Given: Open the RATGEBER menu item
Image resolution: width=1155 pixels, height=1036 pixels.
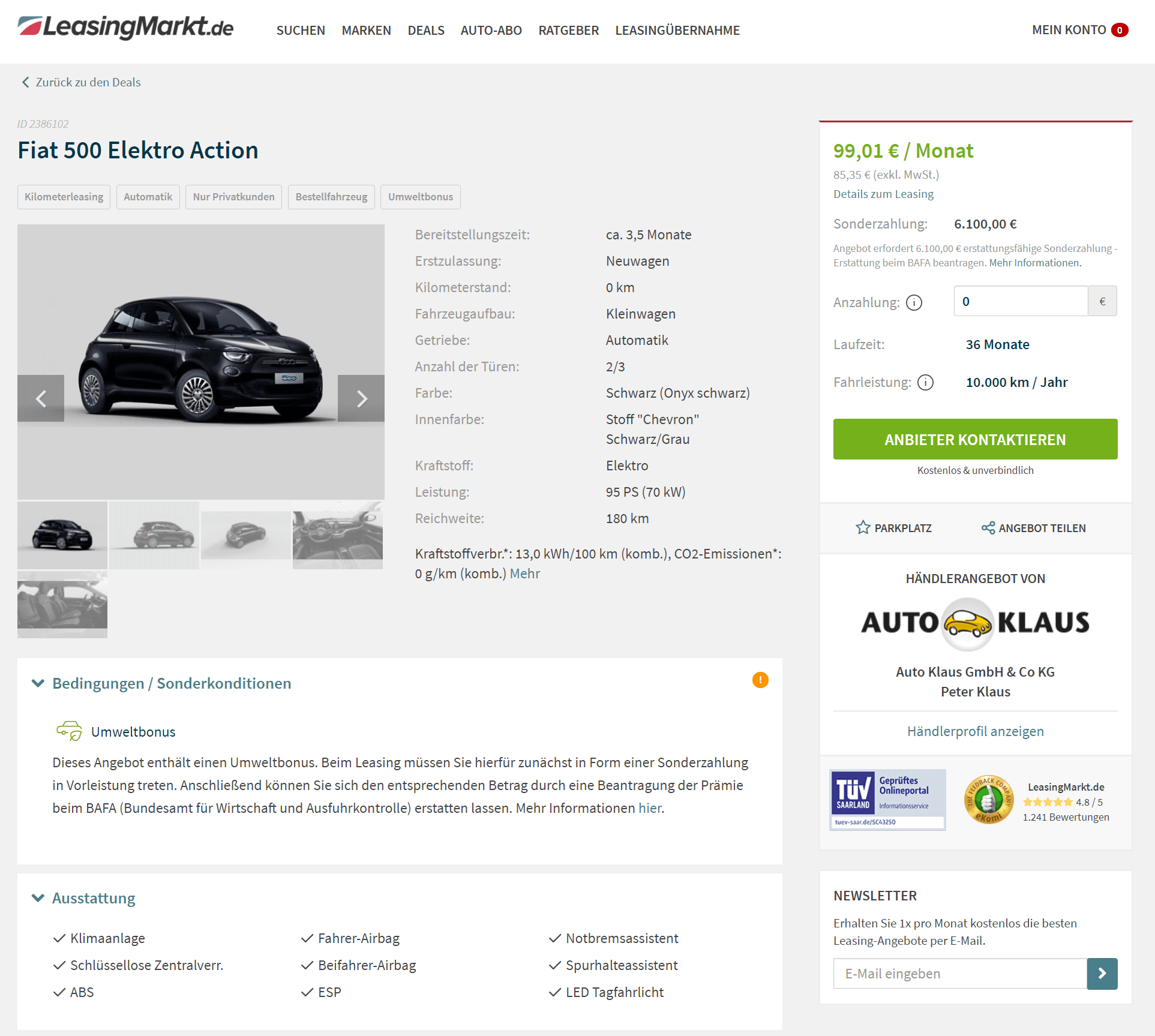Looking at the screenshot, I should pyautogui.click(x=568, y=30).
